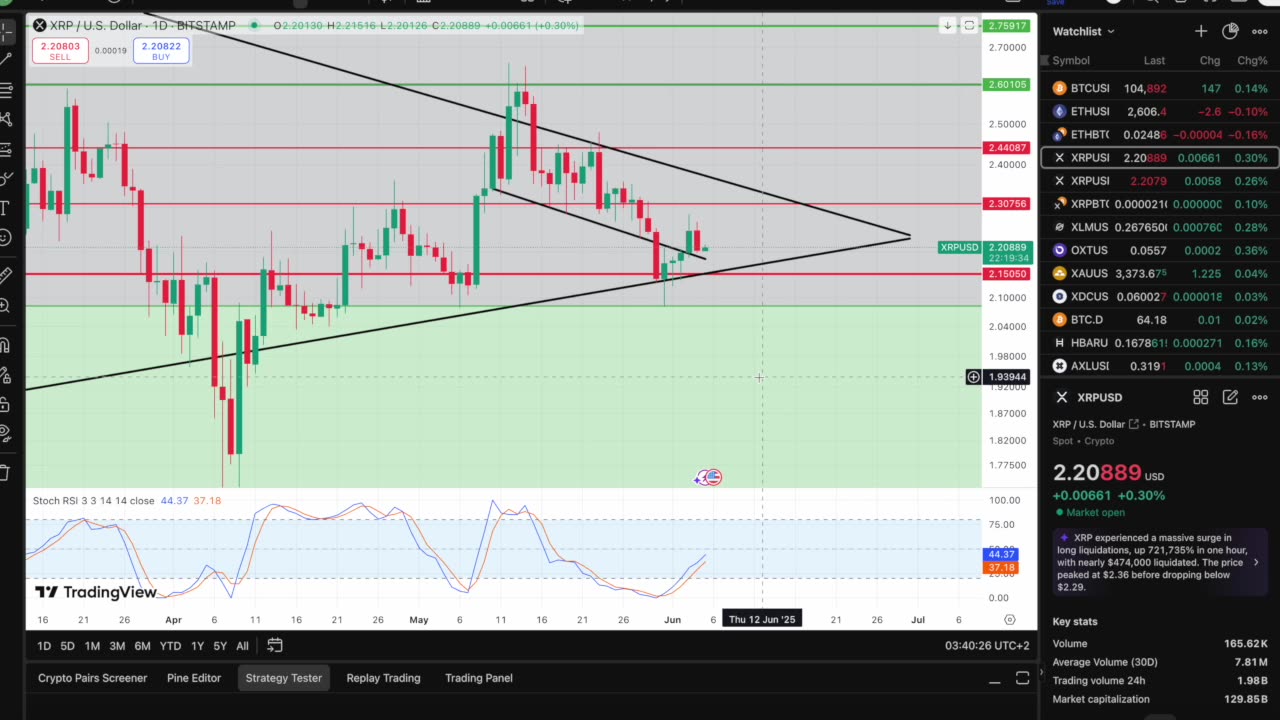Click the SELL 2.20803 button
The image size is (1280, 720).
[x=60, y=50]
